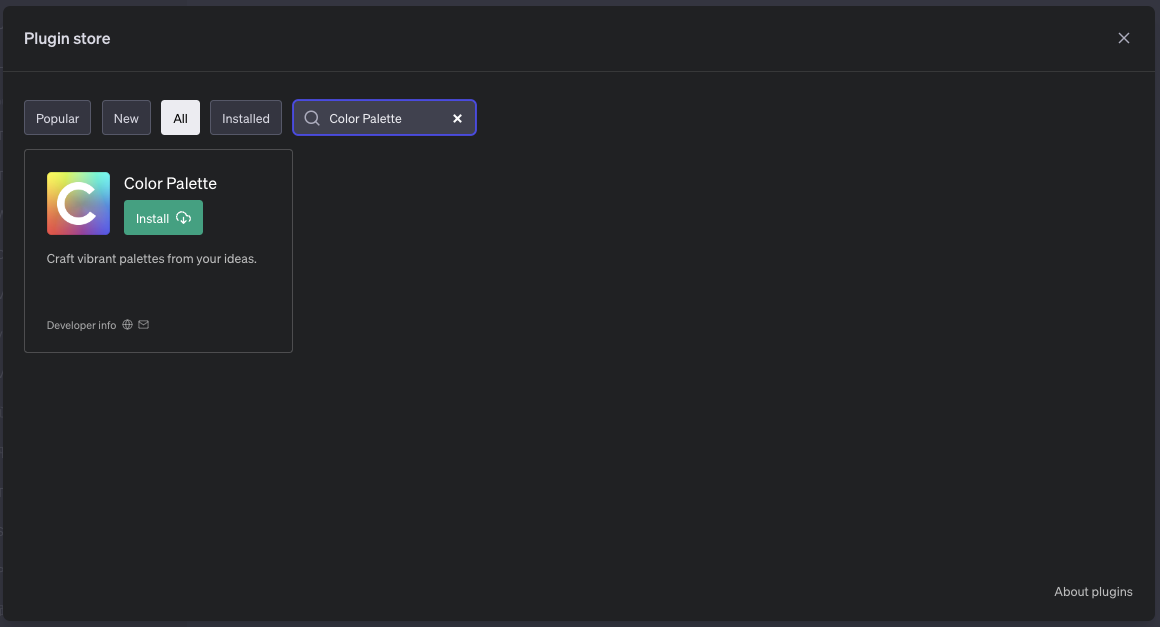Click the developer email envelope icon
This screenshot has width=1160, height=627.
144,325
